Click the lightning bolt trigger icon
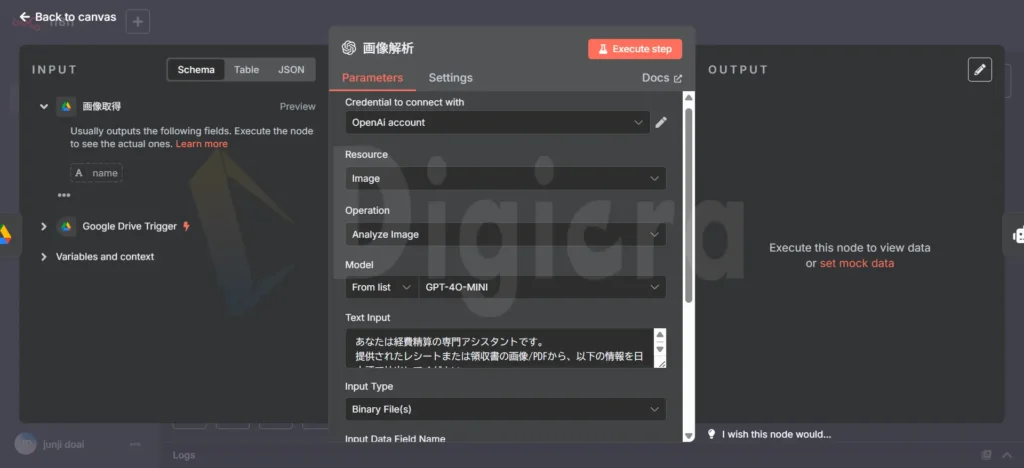 coord(187,226)
